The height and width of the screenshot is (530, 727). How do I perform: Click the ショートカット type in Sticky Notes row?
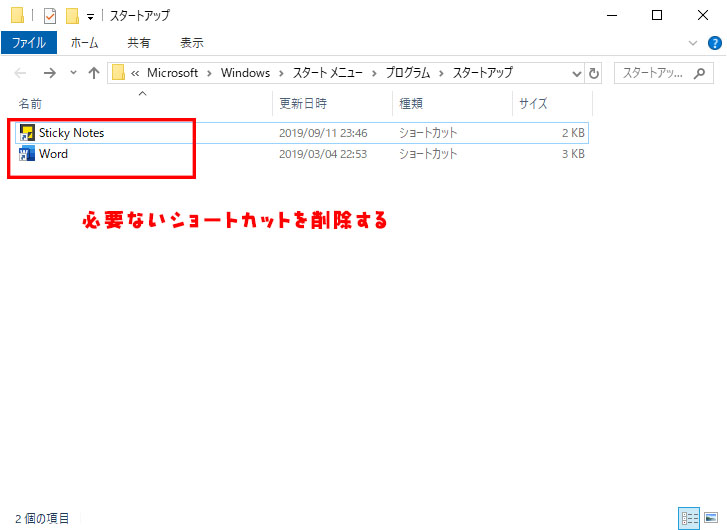click(428, 133)
